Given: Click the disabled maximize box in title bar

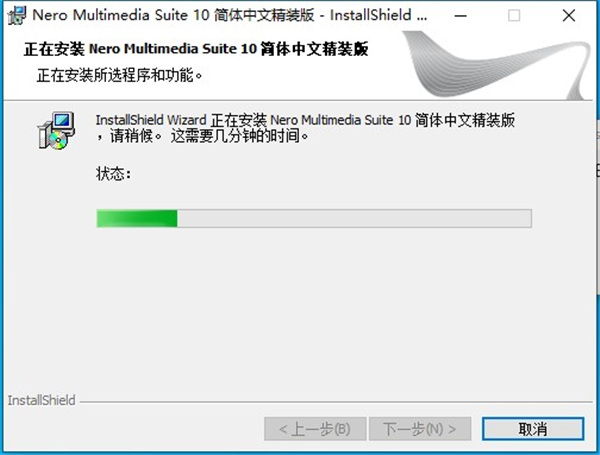Looking at the screenshot, I should (514, 16).
